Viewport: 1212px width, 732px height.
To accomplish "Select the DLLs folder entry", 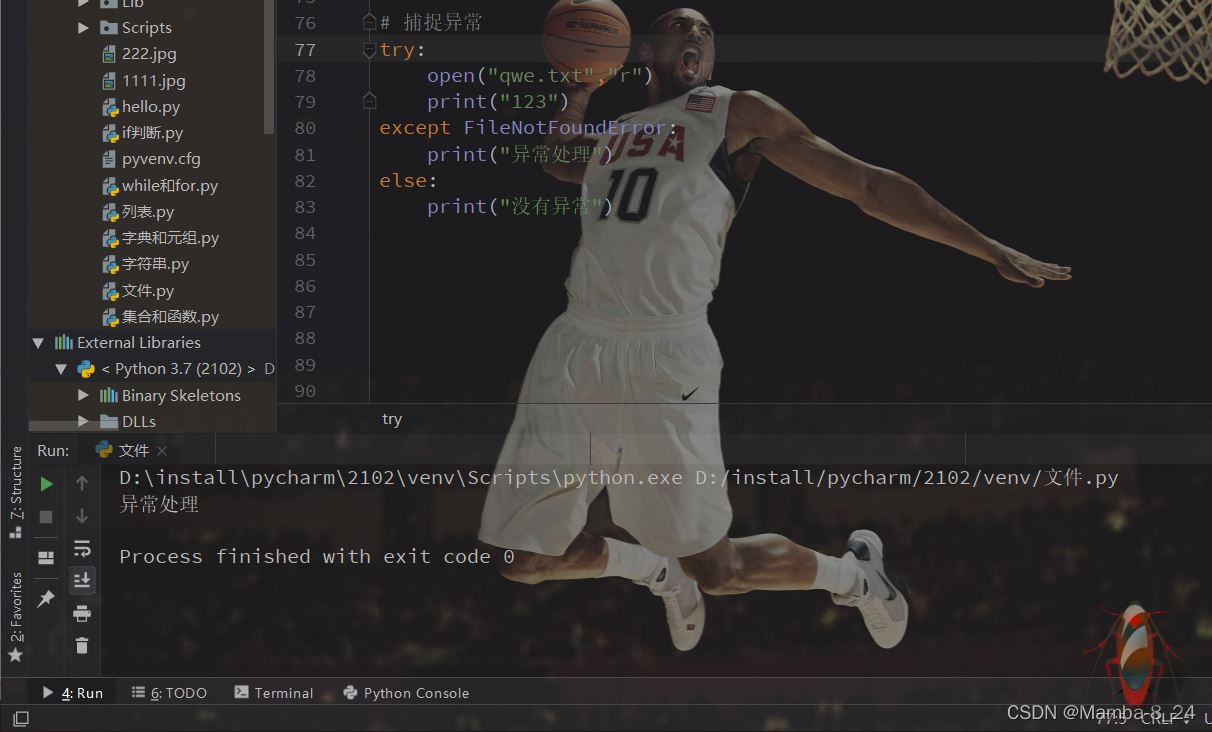I will coord(139,422).
